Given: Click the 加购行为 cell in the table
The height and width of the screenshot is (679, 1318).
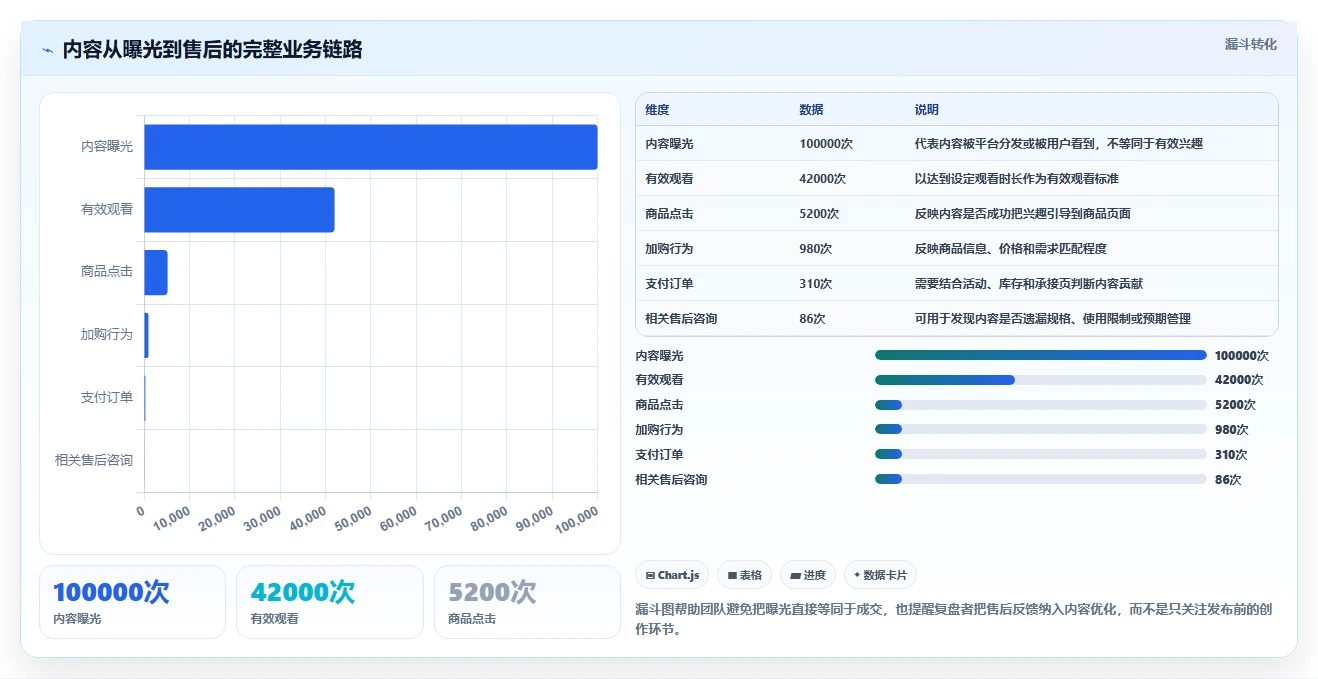Looking at the screenshot, I should [669, 249].
